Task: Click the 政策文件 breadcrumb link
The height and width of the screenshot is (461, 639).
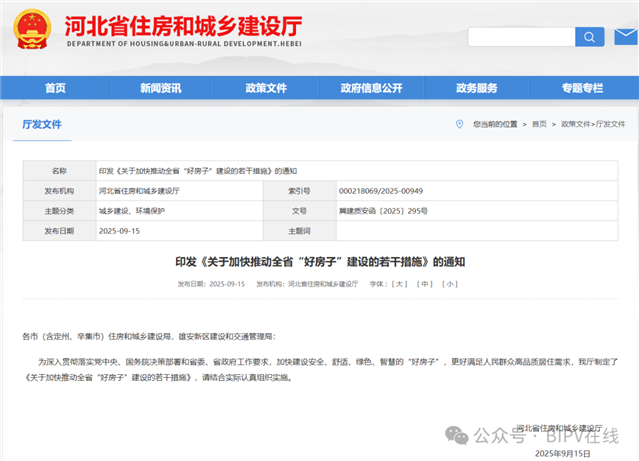Action: [574, 124]
